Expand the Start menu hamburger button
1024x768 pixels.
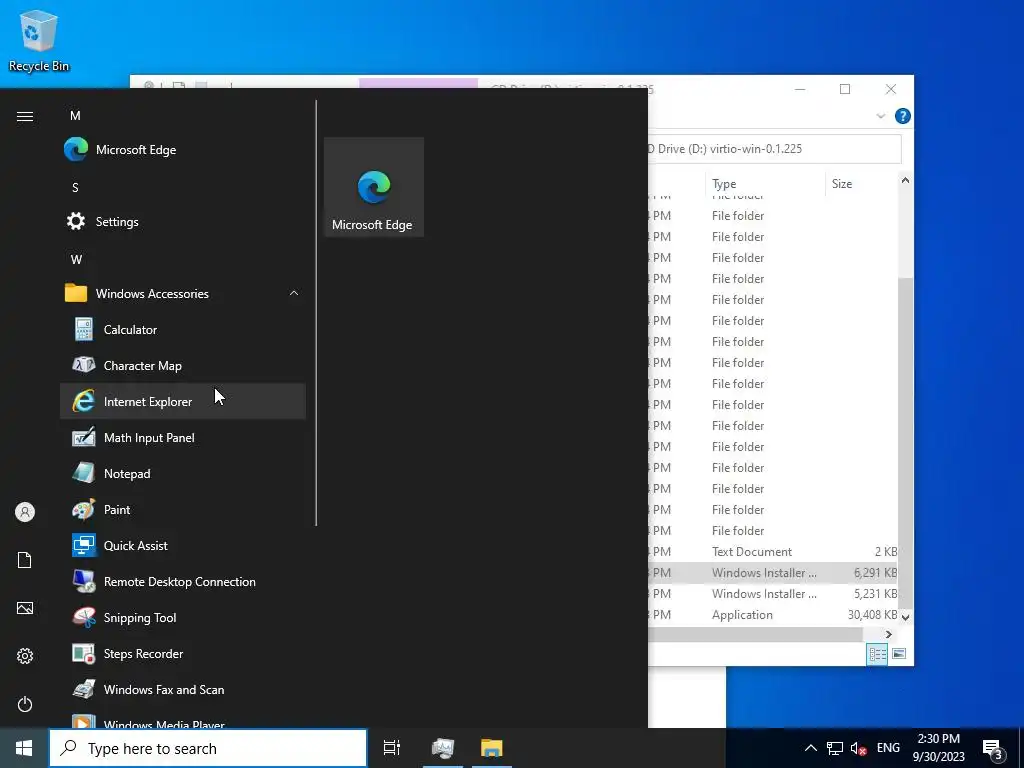[x=25, y=116]
